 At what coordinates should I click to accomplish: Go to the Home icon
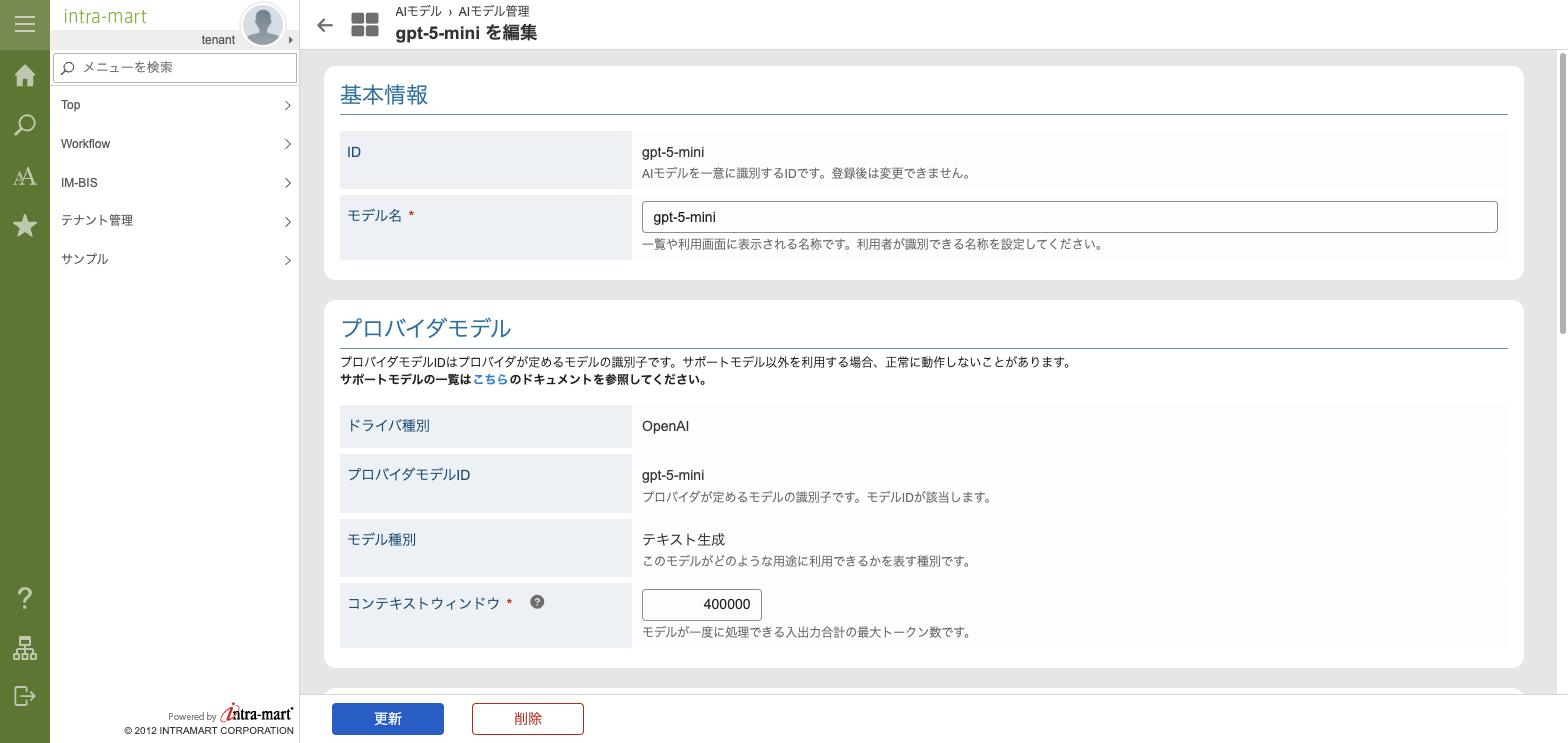[25, 76]
